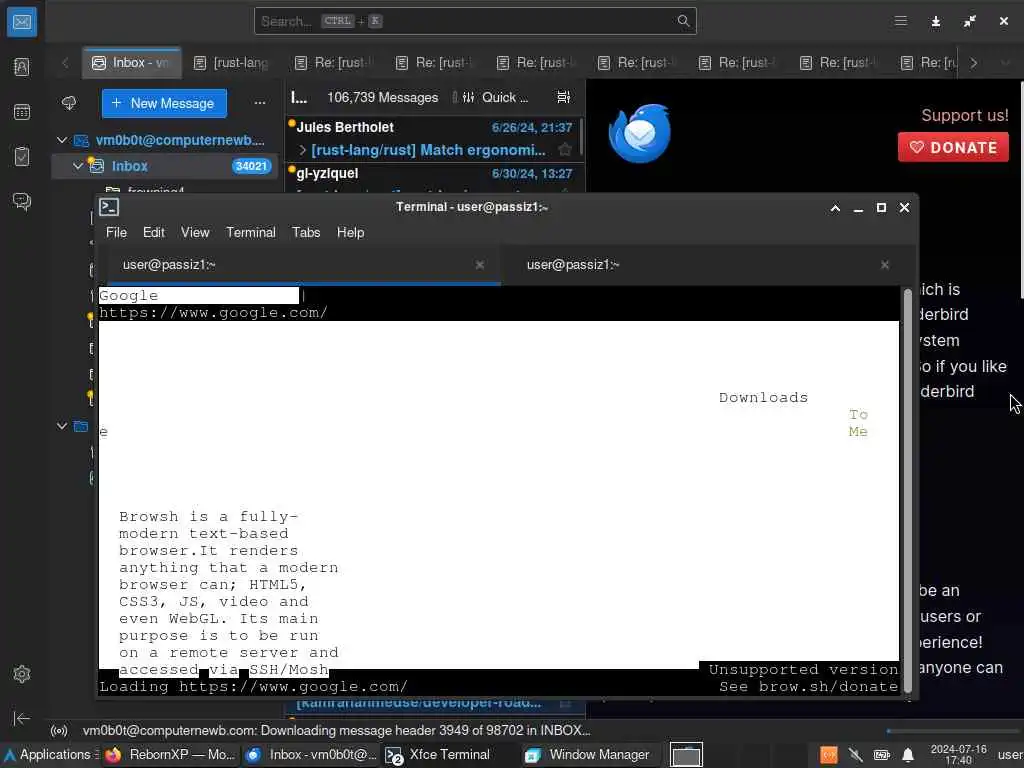1024x768 pixels.
Task: Click the orange network tray icon
Action: coord(829,755)
